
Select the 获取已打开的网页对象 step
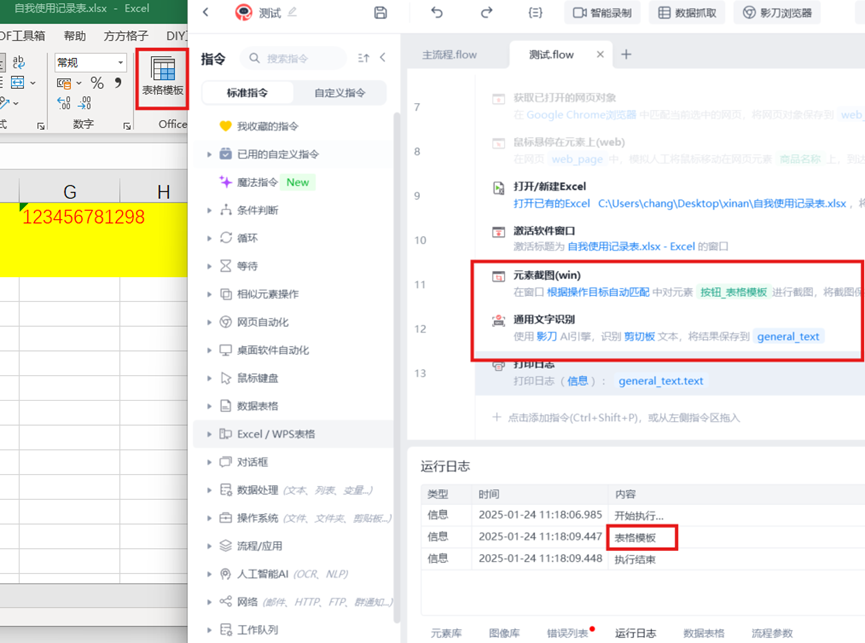670,106
